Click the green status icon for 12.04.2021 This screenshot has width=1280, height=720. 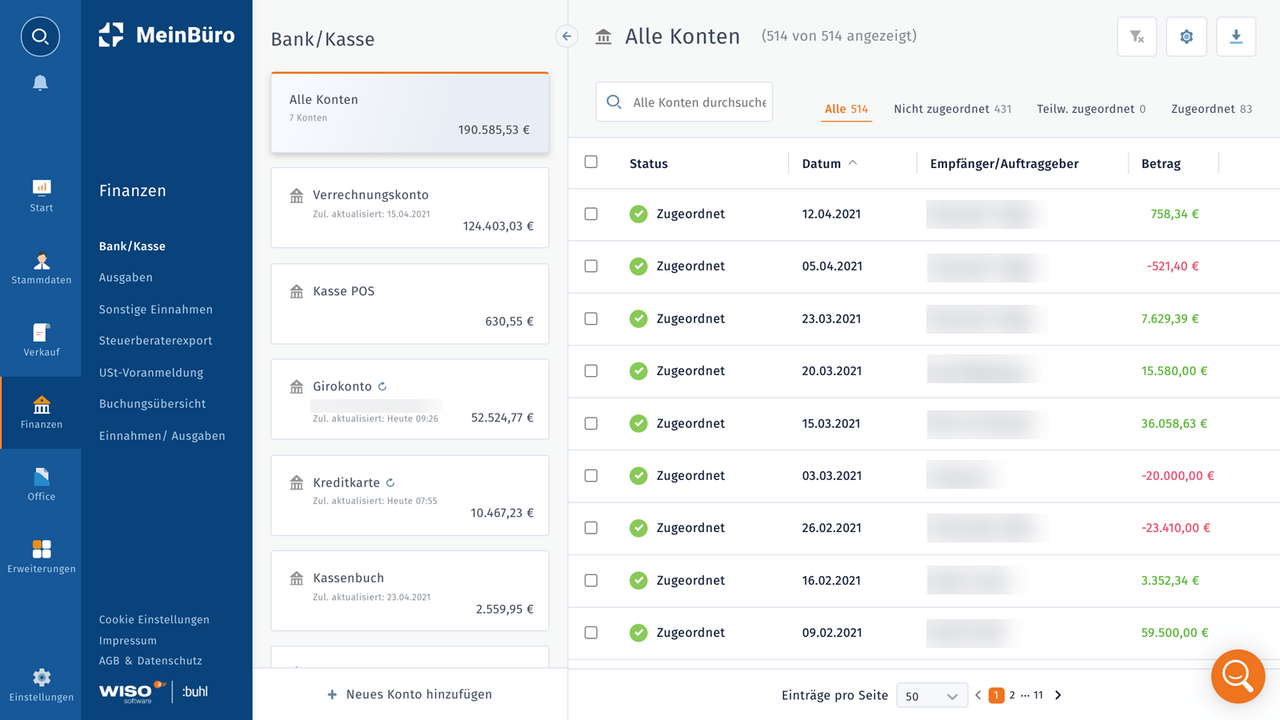[x=638, y=214]
